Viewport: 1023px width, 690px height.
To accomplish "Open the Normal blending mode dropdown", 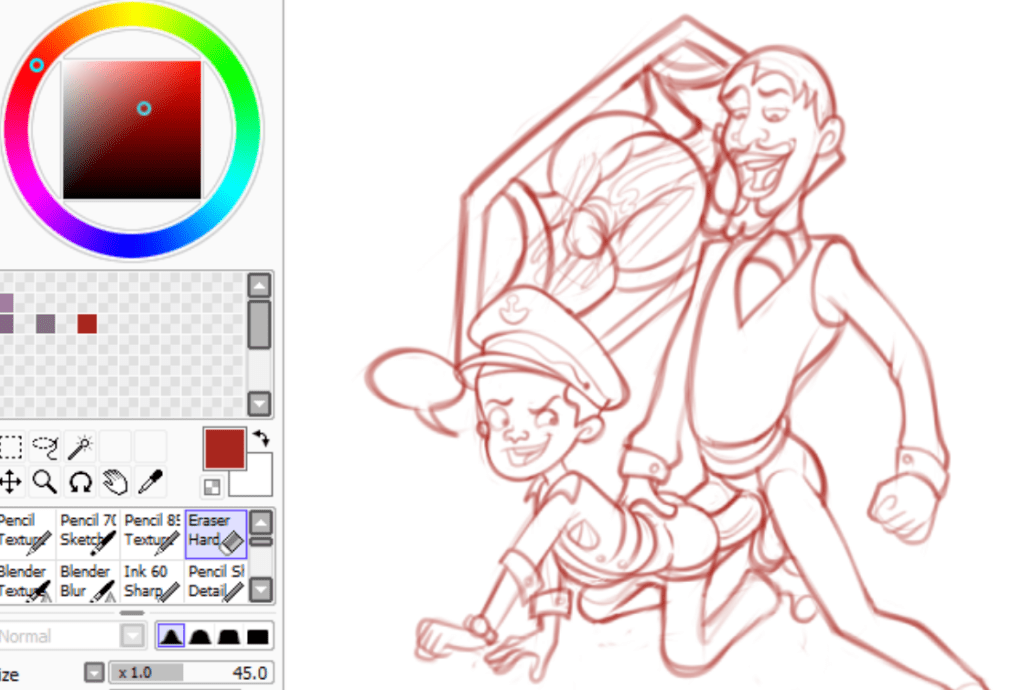I will [132, 636].
